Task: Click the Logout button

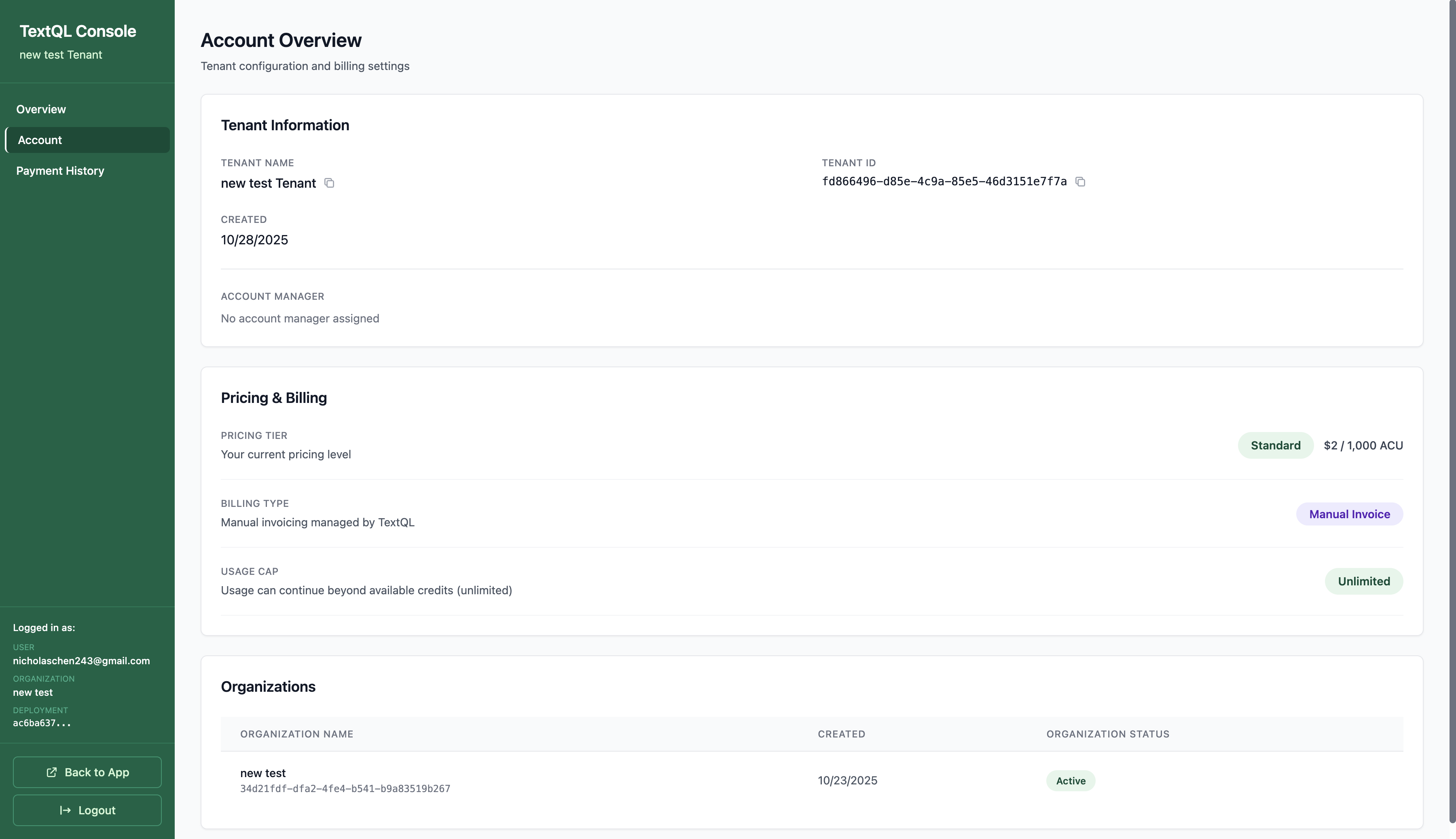Action: (x=87, y=809)
